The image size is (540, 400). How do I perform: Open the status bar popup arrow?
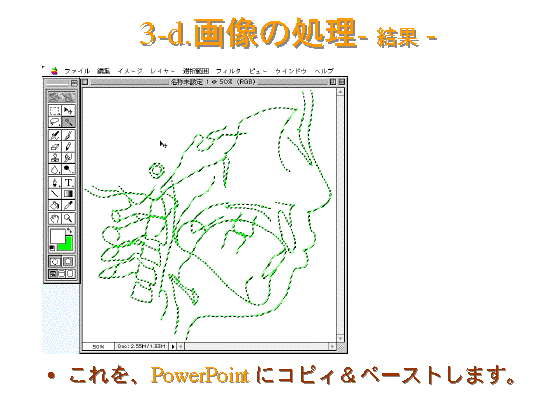pyautogui.click(x=173, y=346)
